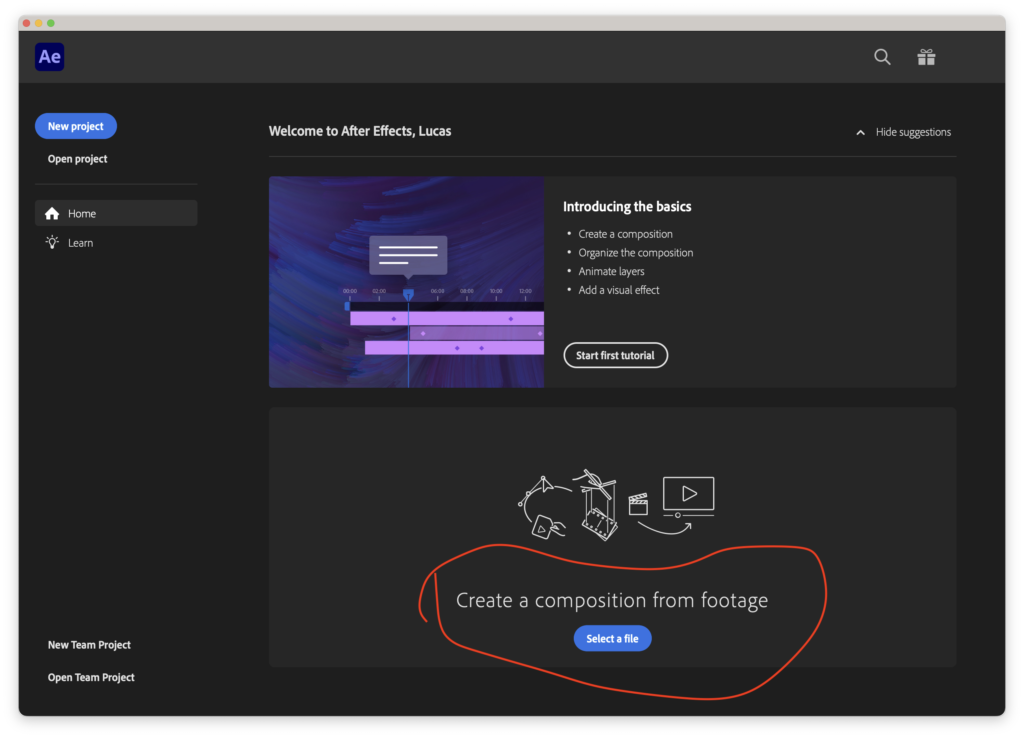Click 'Create a composition' bullet text
Screen dimensions: 1024x738
coord(625,234)
